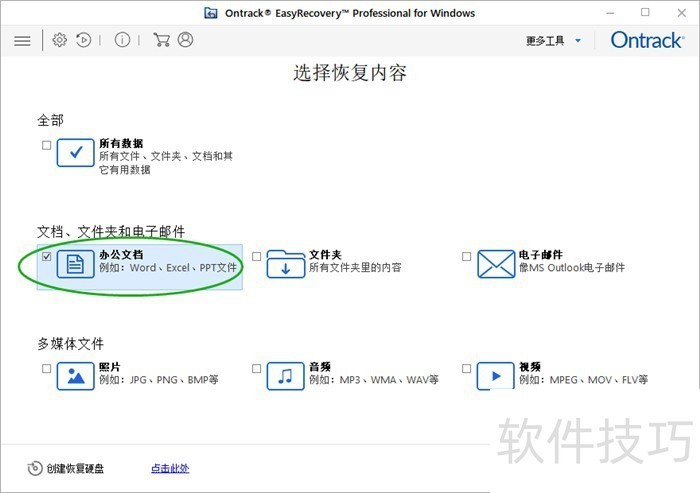Open the info icon
Image resolution: width=700 pixels, height=493 pixels.
[122, 40]
